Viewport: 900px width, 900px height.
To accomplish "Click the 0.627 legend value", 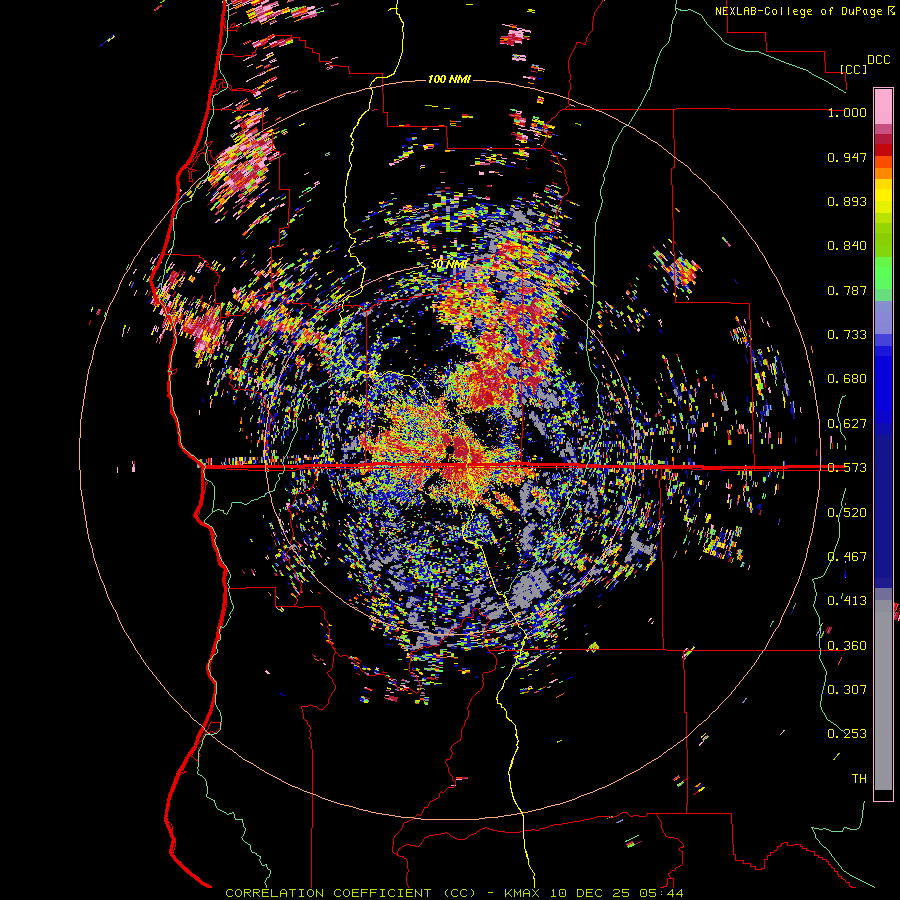I will (x=847, y=424).
